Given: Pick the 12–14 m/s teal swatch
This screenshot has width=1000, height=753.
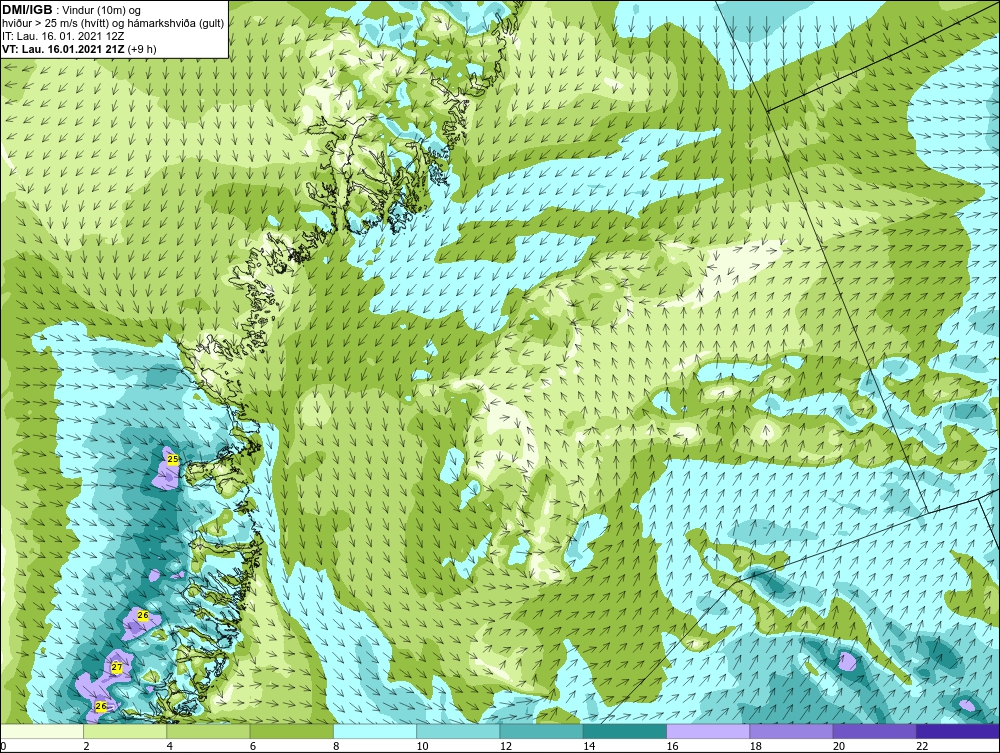Looking at the screenshot, I should click(x=541, y=731).
